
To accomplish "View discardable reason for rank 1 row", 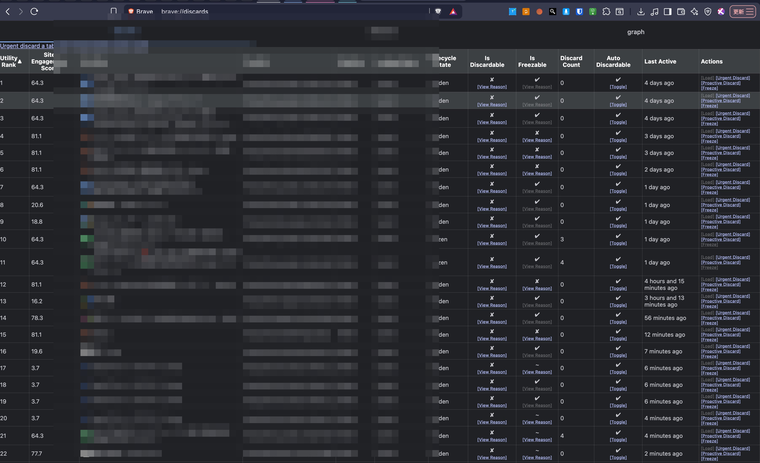I will click(x=491, y=87).
